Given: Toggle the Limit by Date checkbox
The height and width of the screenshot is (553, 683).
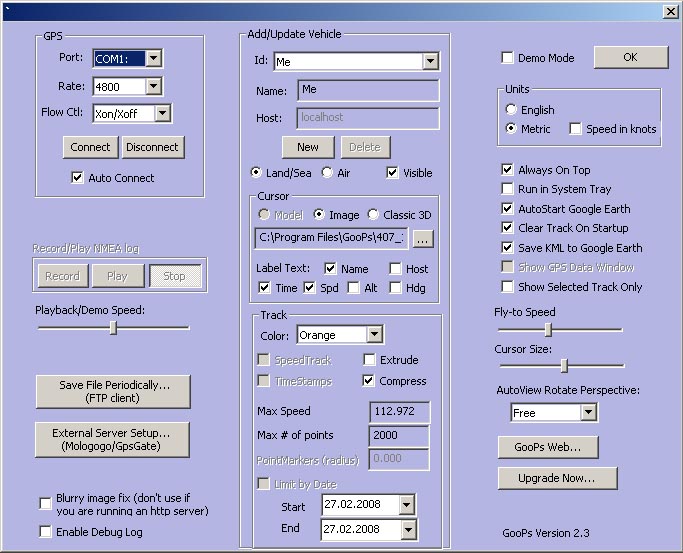Looking at the screenshot, I should [x=263, y=483].
